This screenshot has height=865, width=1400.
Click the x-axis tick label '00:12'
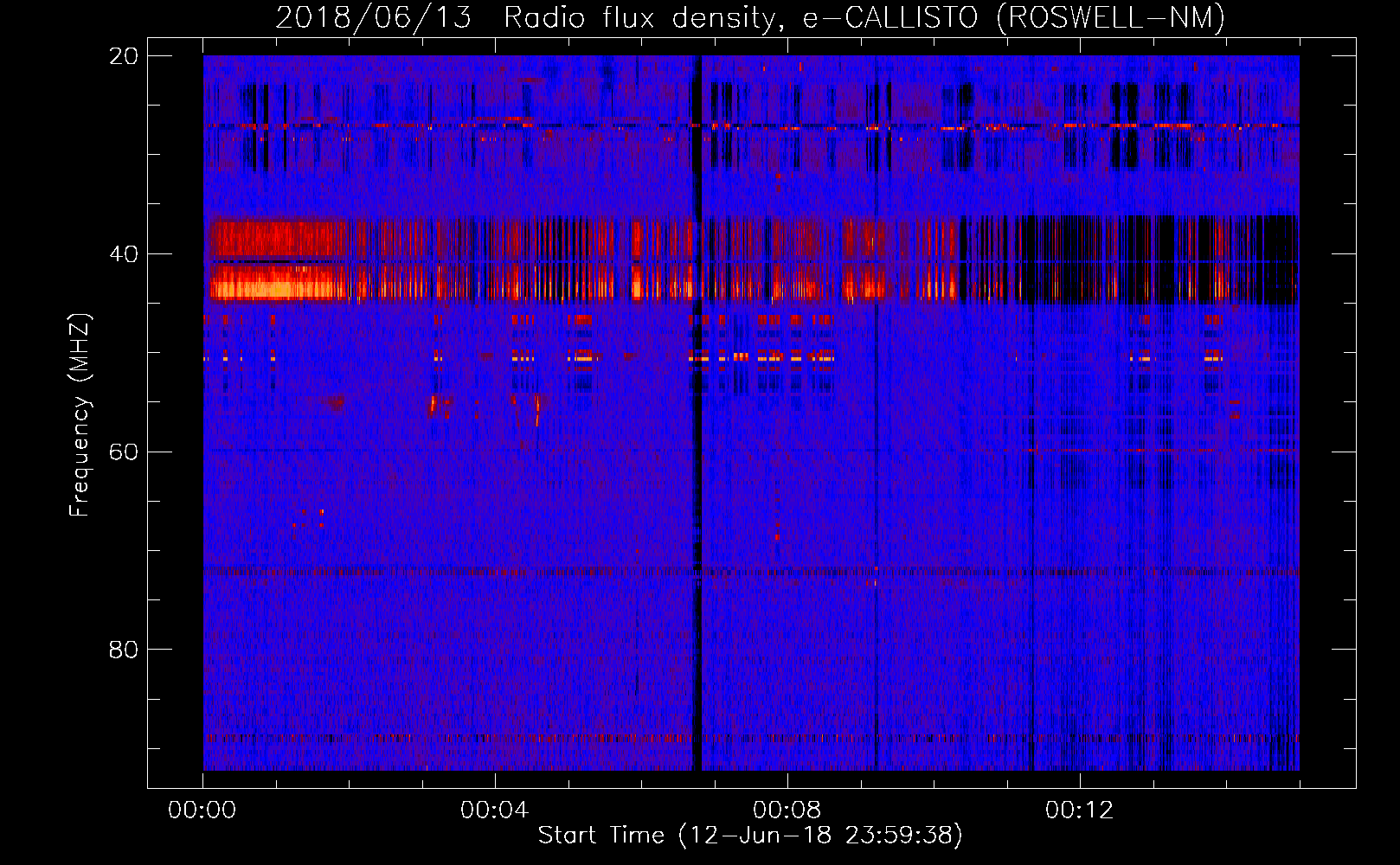[x=1080, y=810]
